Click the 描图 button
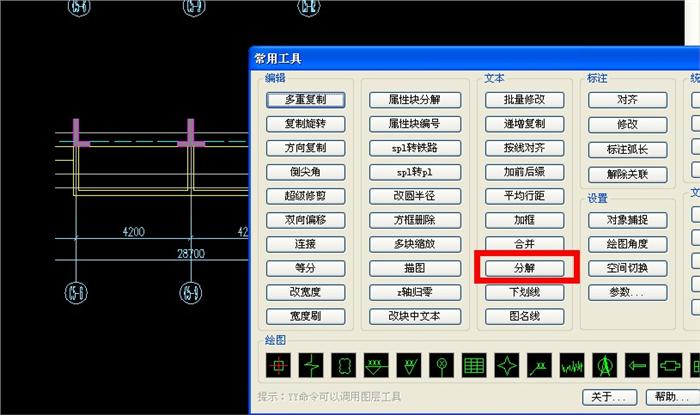This screenshot has width=700, height=415. (x=415, y=269)
